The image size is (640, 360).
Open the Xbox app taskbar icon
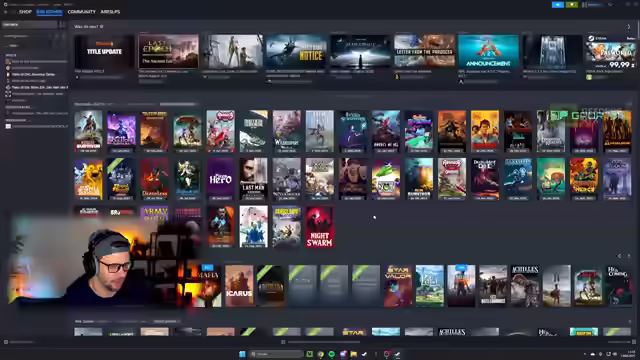click(309, 354)
